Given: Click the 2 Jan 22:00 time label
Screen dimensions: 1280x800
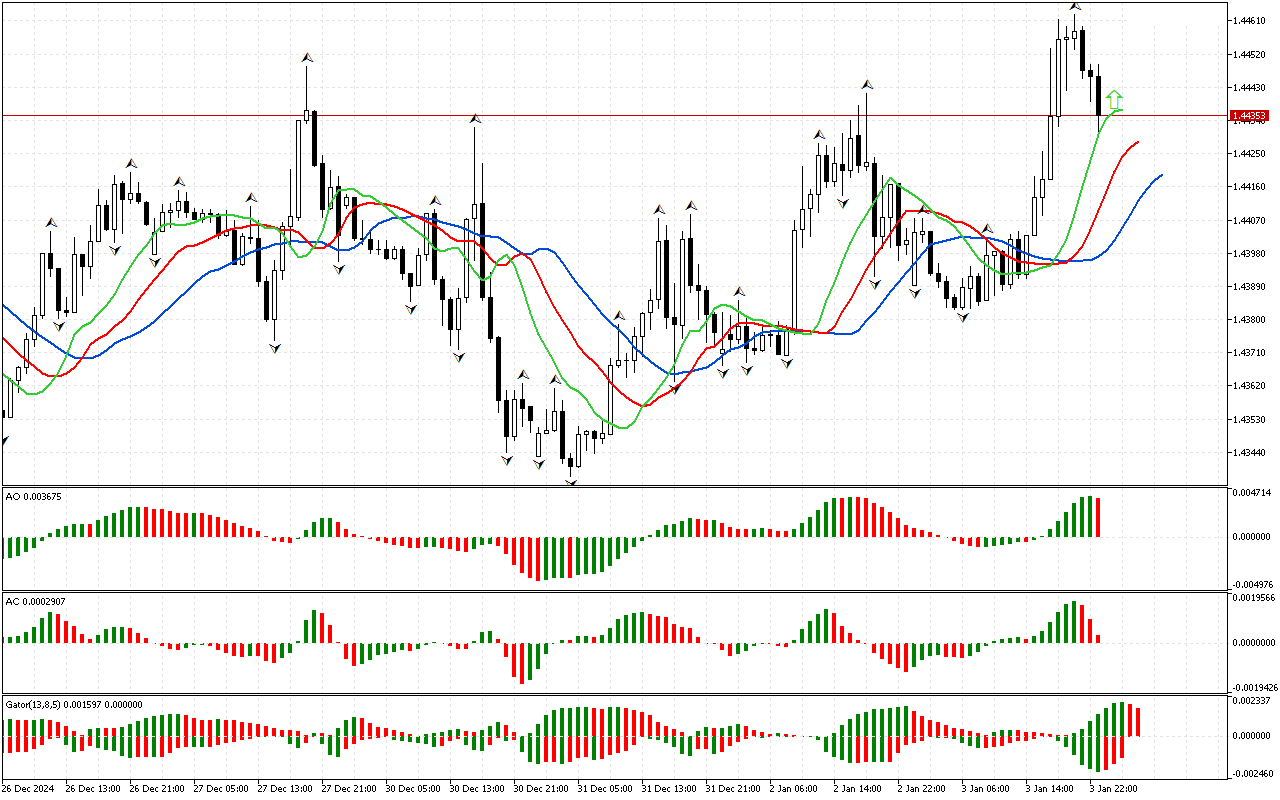Looking at the screenshot, I should pyautogui.click(x=921, y=789).
